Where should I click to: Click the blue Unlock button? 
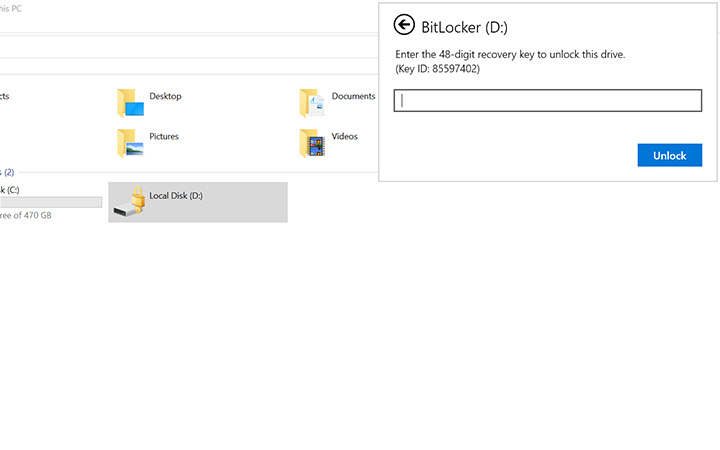[669, 155]
